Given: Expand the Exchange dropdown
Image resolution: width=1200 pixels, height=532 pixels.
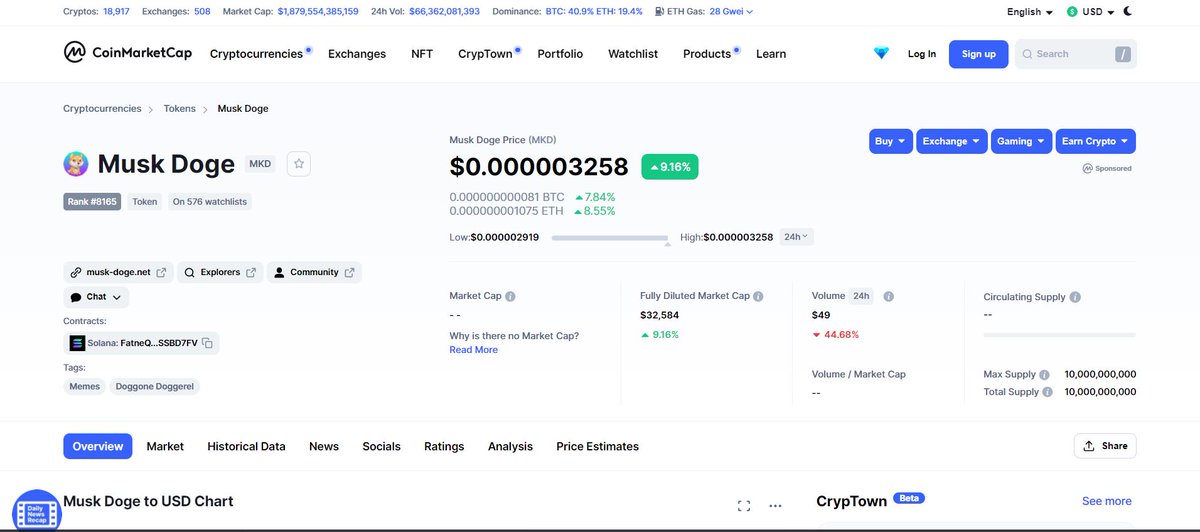Looking at the screenshot, I should [952, 141].
